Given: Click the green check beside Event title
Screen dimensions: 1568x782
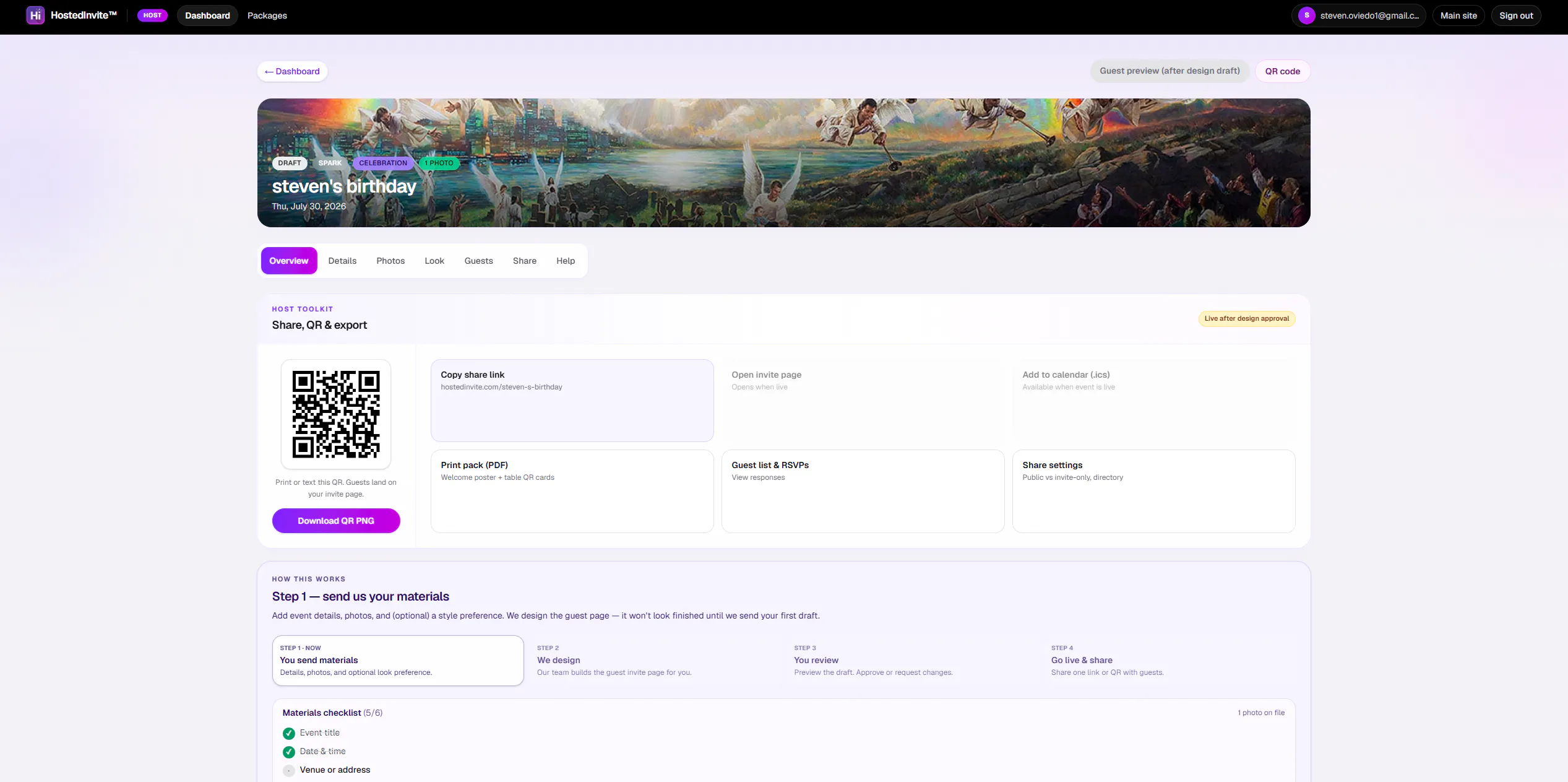Looking at the screenshot, I should (289, 734).
